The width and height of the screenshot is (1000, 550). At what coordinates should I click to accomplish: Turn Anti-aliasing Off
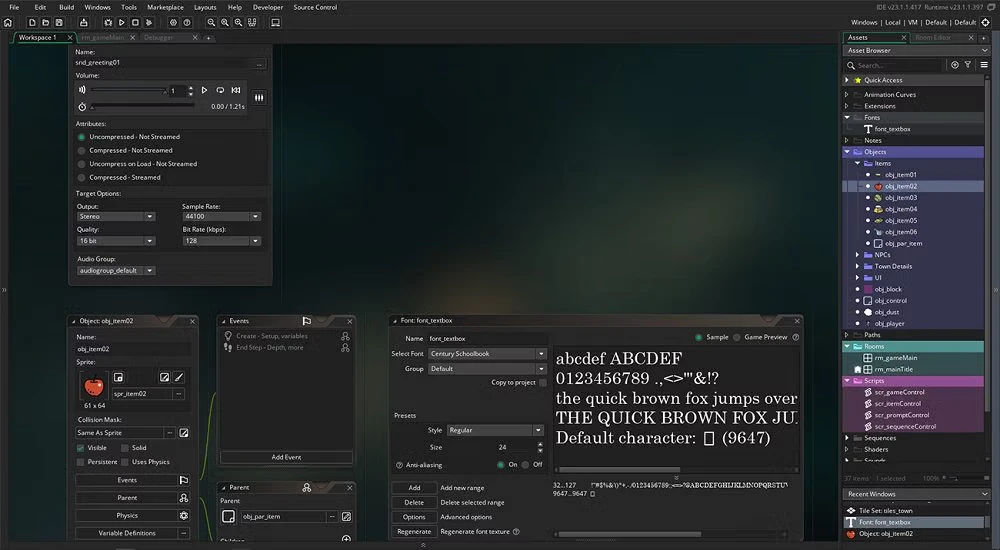(526, 465)
